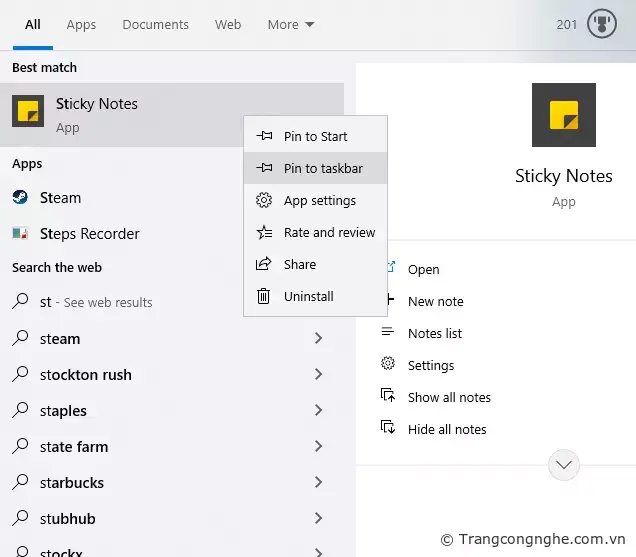Image resolution: width=636 pixels, height=557 pixels.
Task: Click the rewards medal icon at top right
Action: click(601, 24)
